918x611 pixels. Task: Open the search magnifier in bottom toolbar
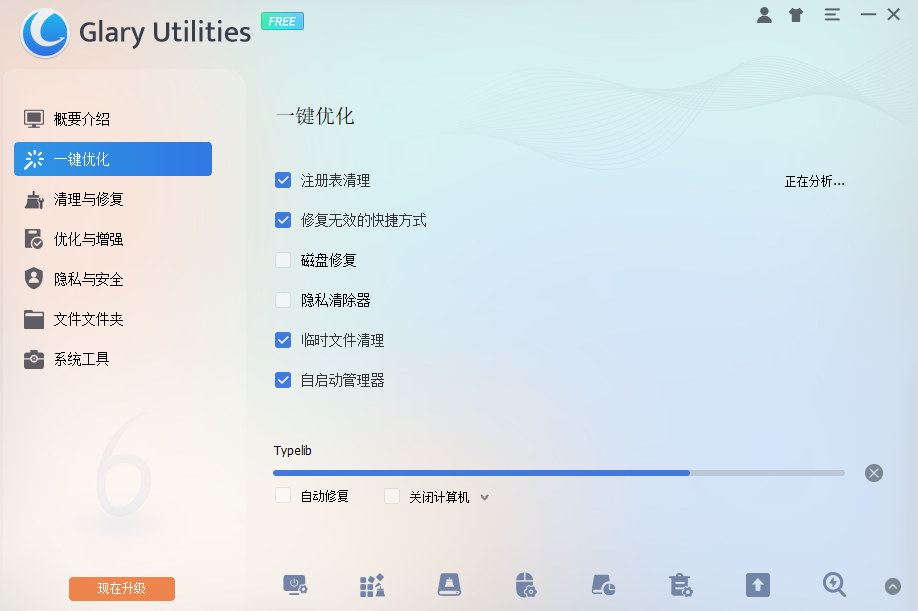(x=834, y=585)
